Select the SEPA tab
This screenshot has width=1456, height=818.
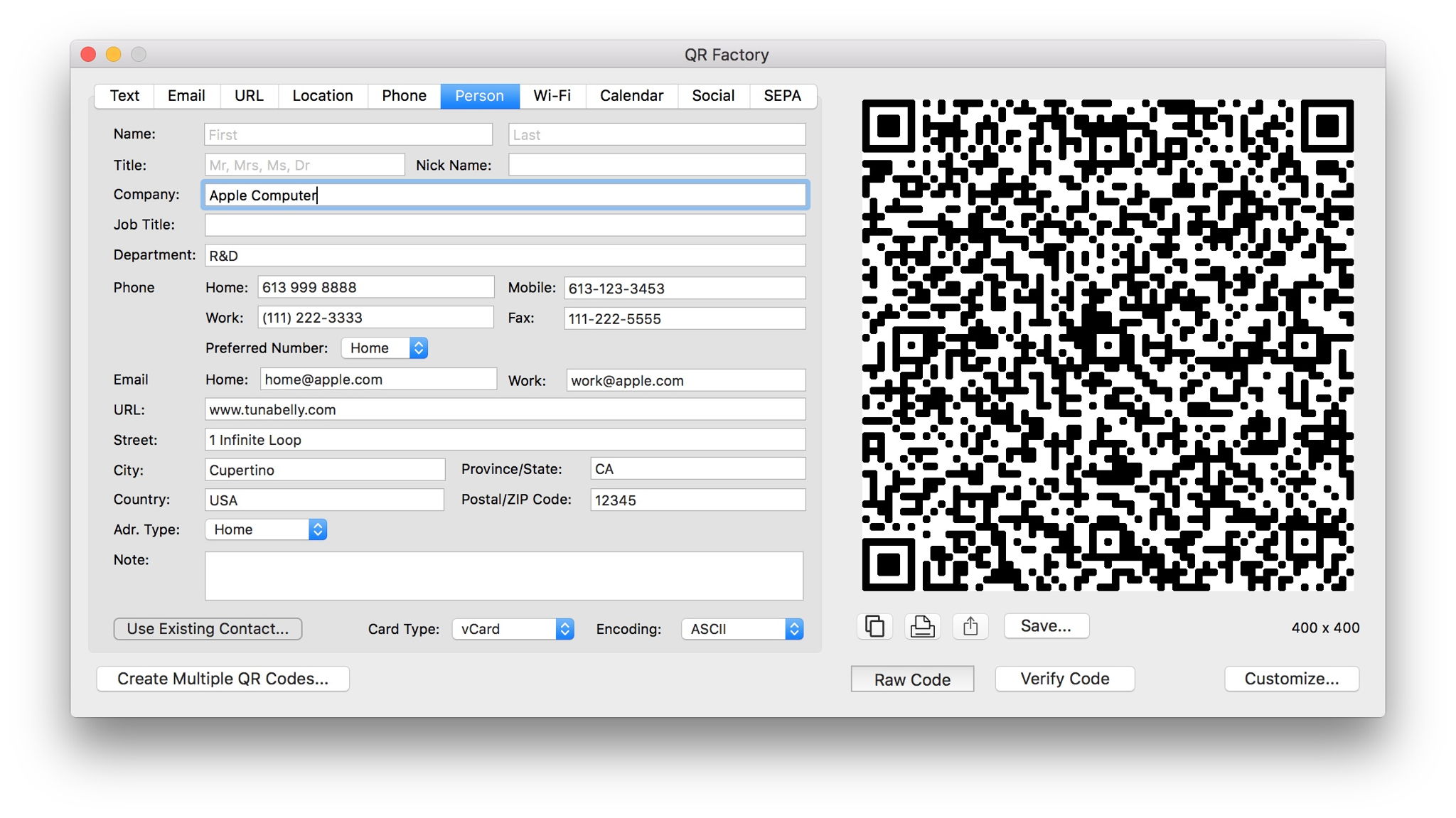(782, 96)
